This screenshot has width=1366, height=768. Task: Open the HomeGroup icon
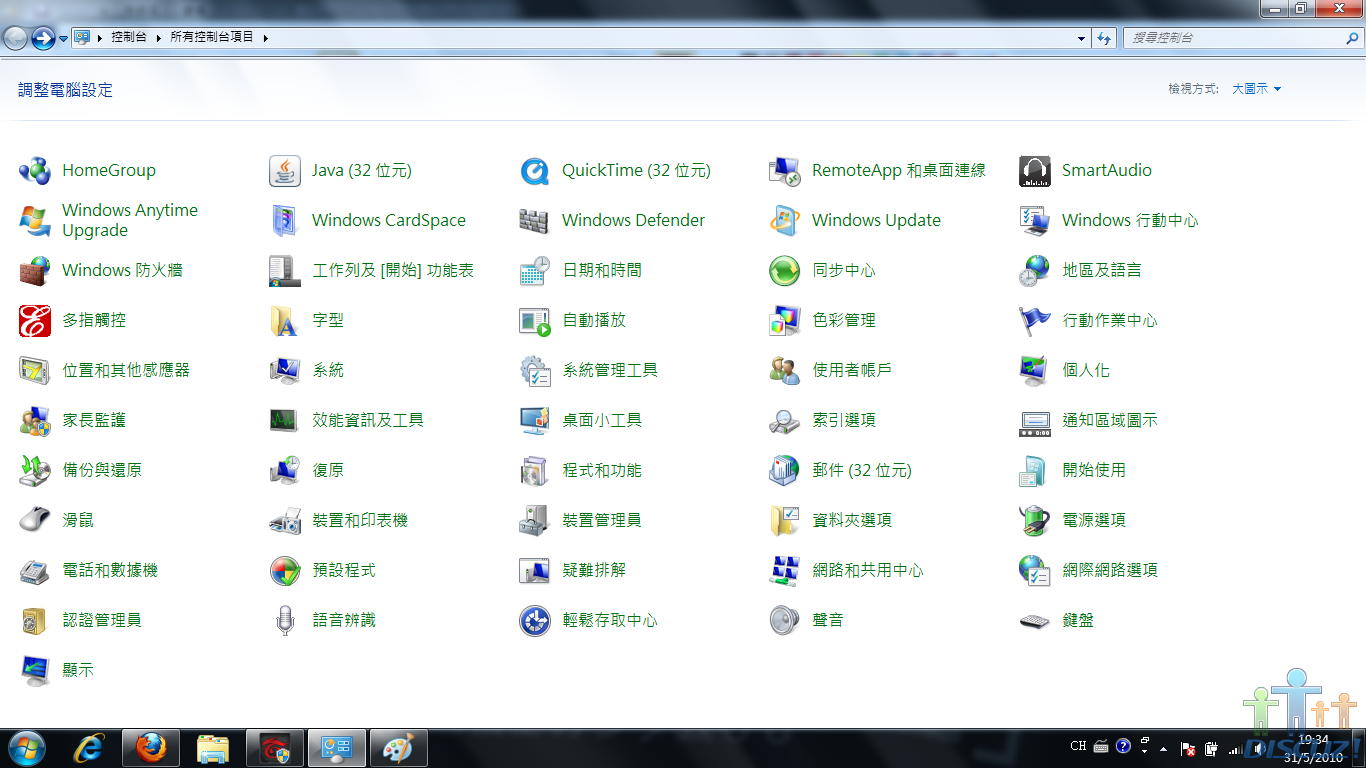coord(35,171)
